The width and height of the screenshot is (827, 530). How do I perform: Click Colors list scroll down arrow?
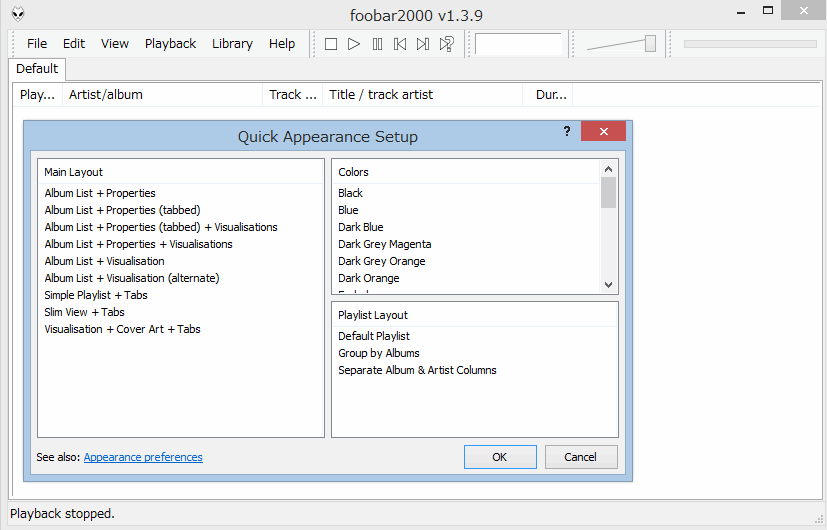[x=608, y=285]
